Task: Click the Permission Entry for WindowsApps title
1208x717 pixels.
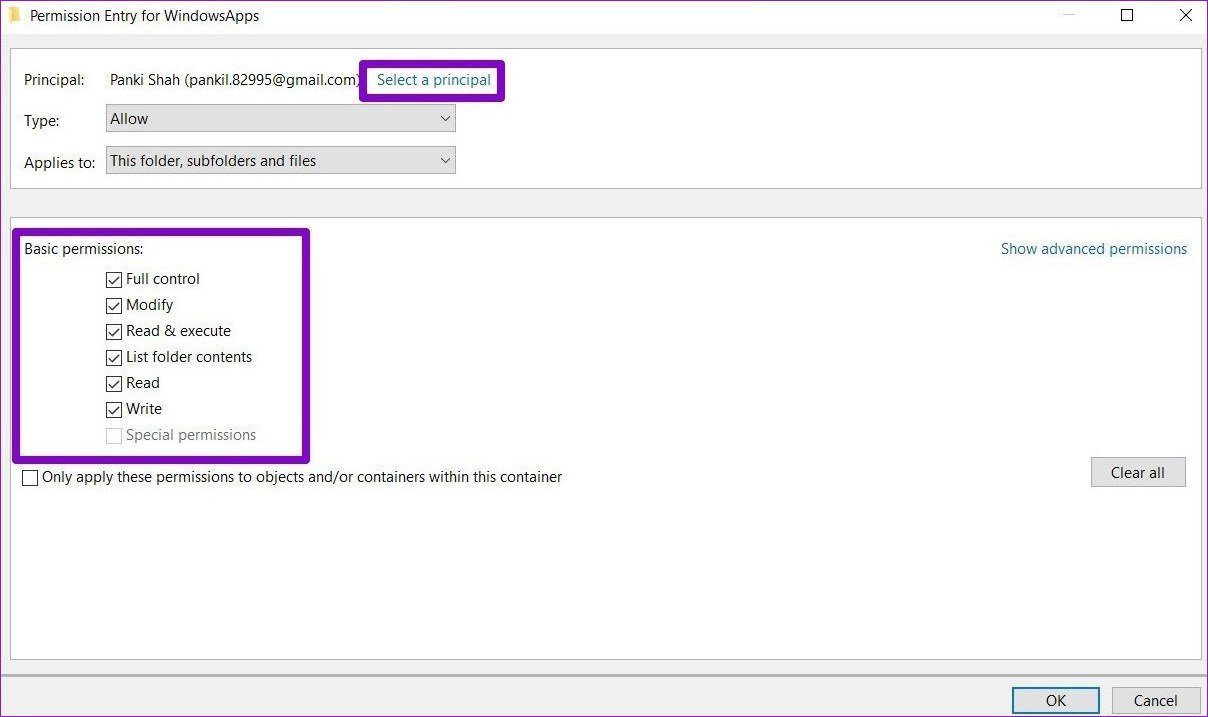Action: [x=144, y=16]
